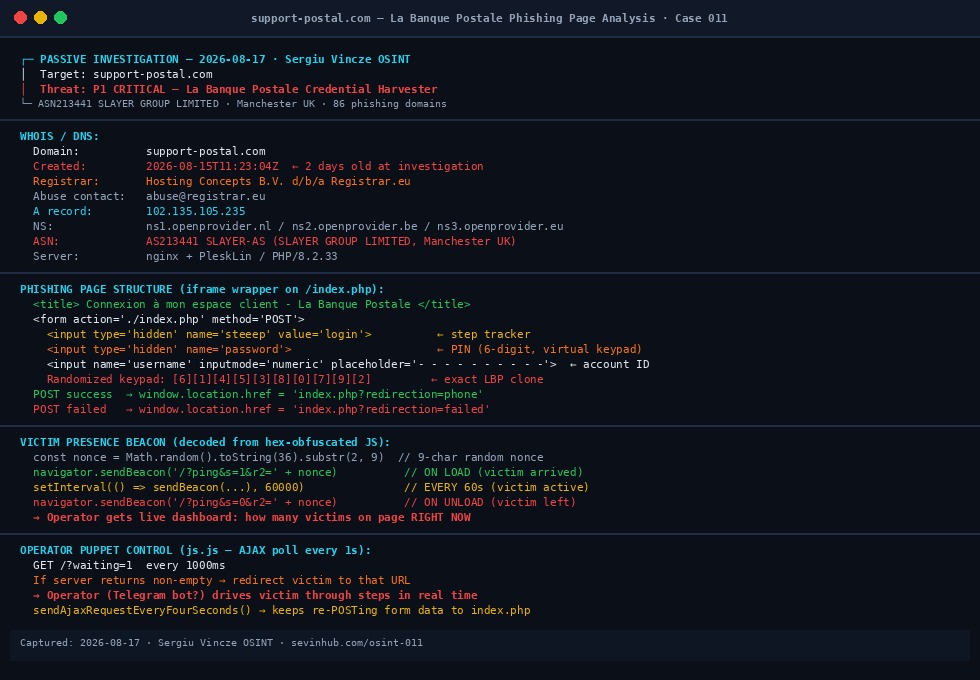Click the GET /?waiting=1 every 1000ms line
The height and width of the screenshot is (680, 980).
point(129,566)
